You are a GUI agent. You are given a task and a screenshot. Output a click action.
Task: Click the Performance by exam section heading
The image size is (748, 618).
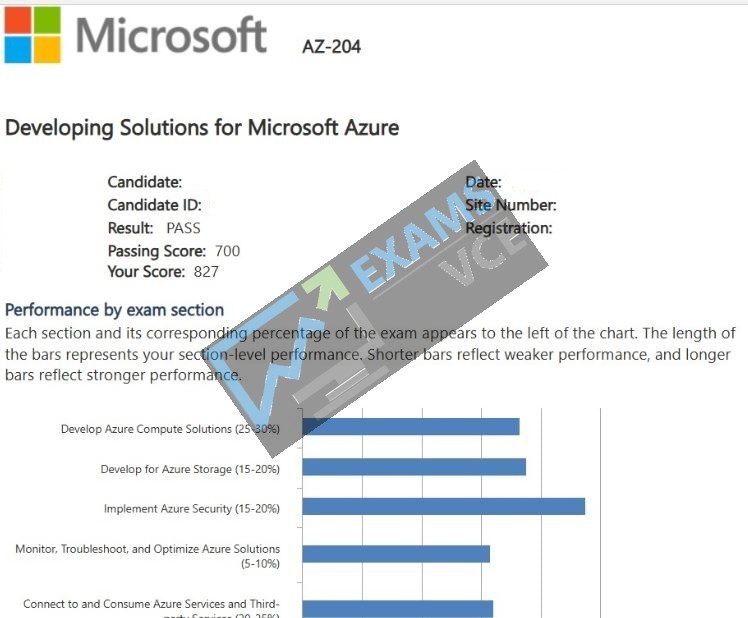coord(114,310)
